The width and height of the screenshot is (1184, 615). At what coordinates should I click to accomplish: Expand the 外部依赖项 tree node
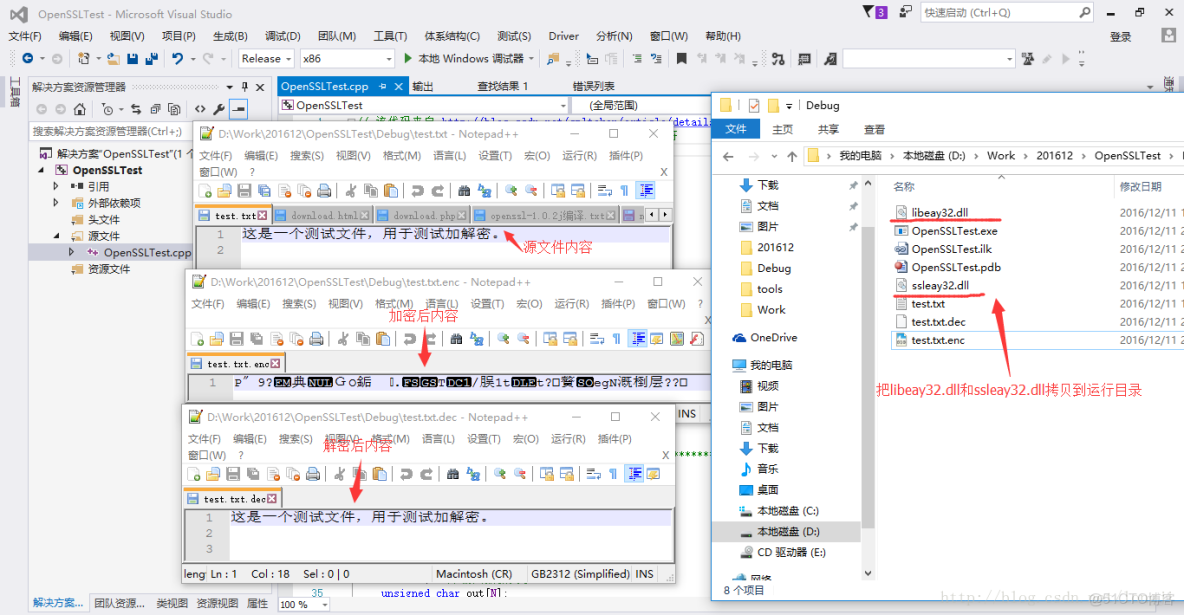[x=58, y=203]
